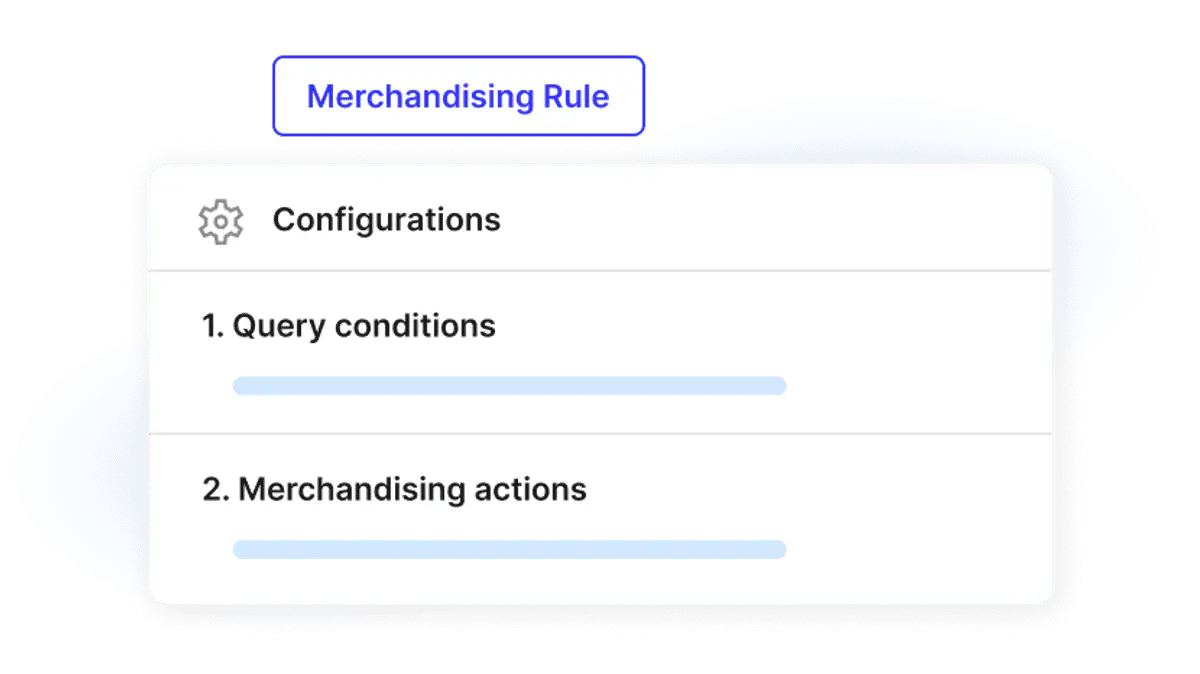
Task: Collapse the Configurations header row
Action: pyautogui.click(x=600, y=218)
